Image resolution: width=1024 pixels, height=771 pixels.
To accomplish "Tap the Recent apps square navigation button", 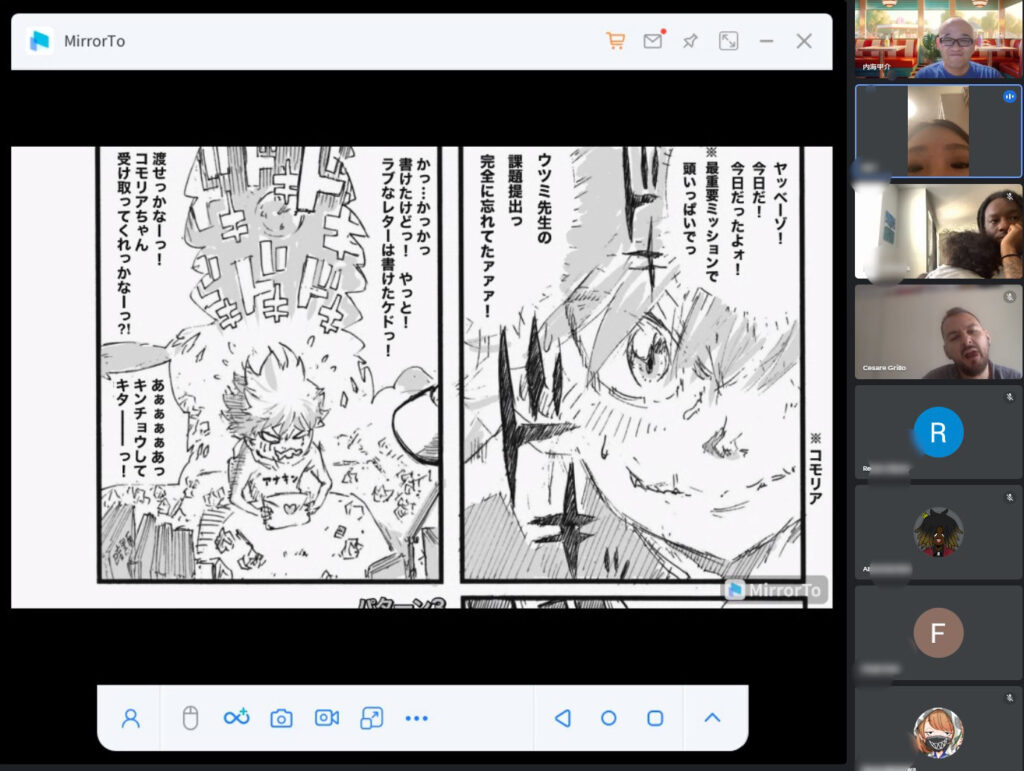I will [655, 718].
